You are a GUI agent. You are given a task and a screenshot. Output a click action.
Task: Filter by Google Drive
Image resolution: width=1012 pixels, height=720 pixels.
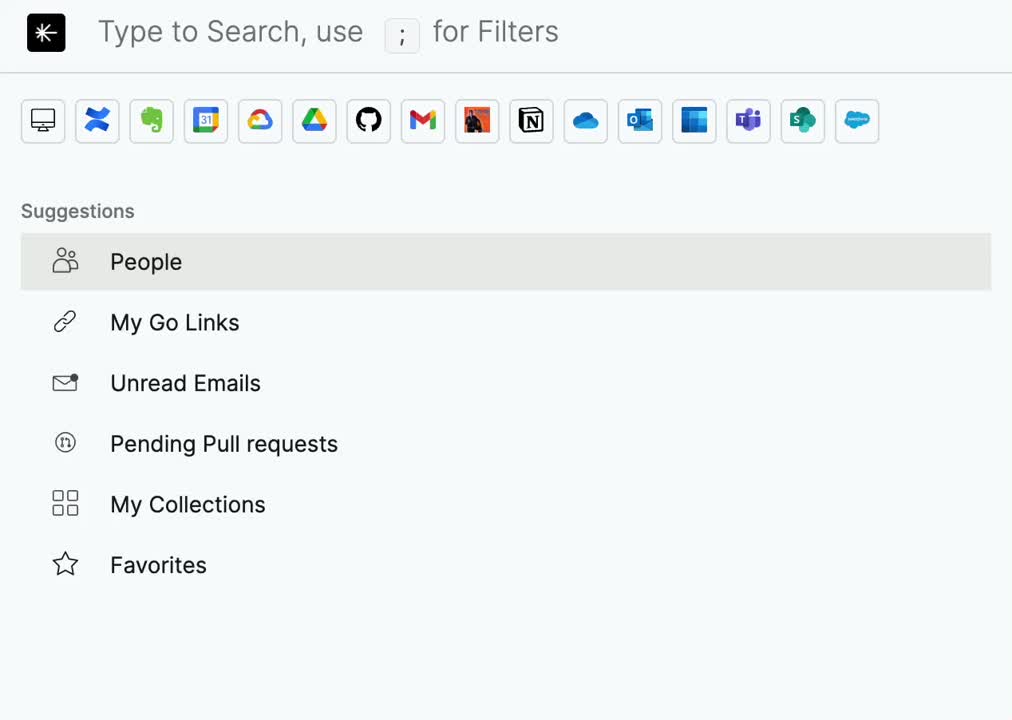click(x=314, y=121)
